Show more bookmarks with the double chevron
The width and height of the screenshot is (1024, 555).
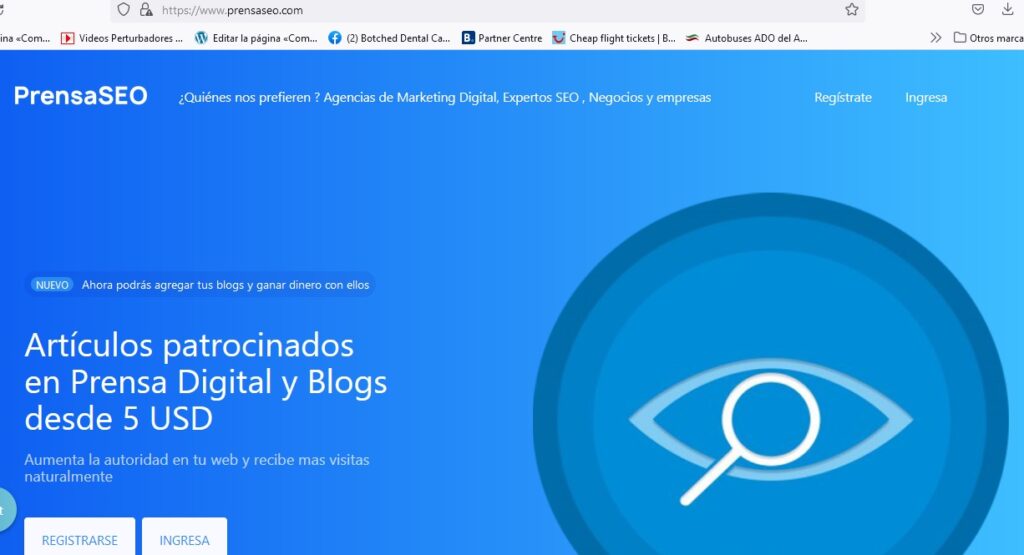pyautogui.click(x=936, y=38)
